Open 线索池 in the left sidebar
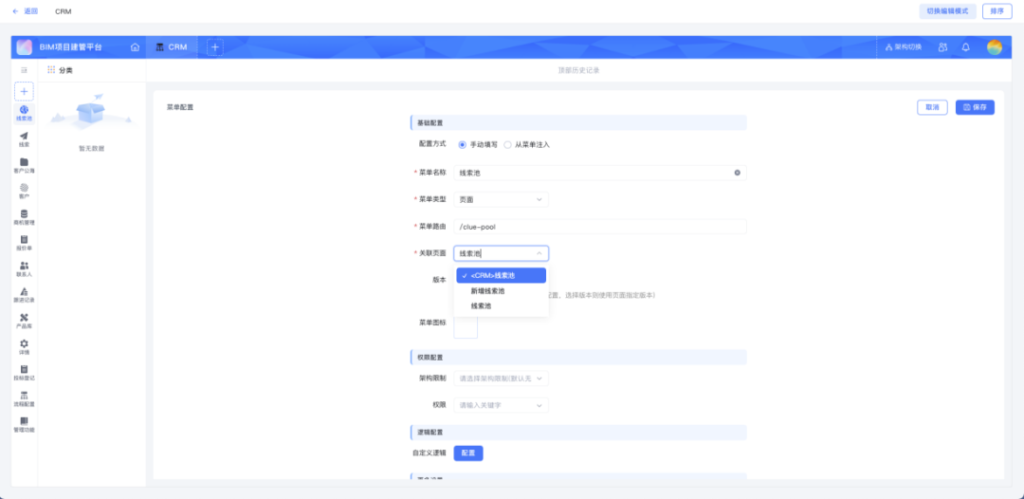The height and width of the screenshot is (499, 1024). [24, 113]
